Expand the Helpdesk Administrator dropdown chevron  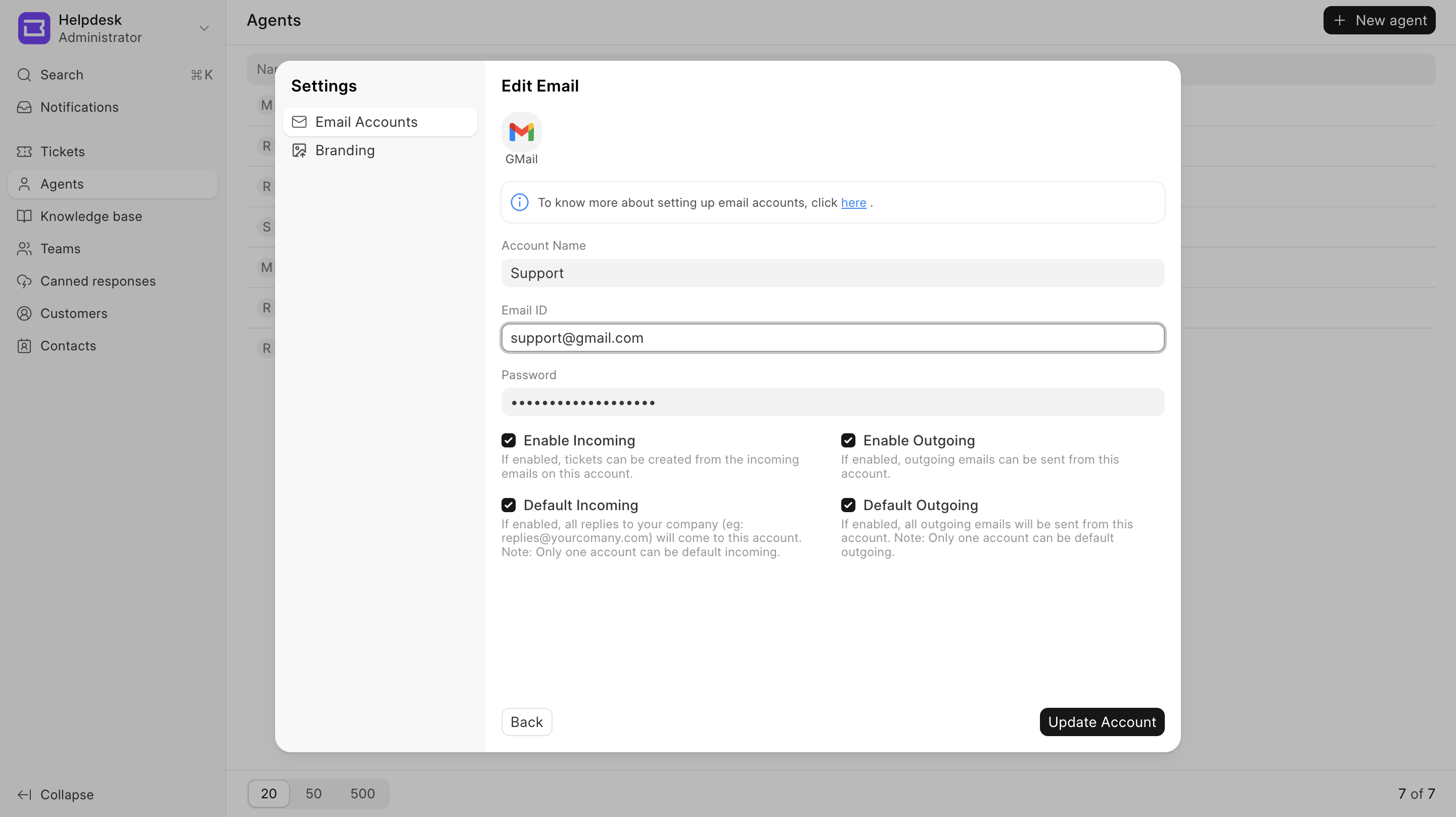pos(204,28)
